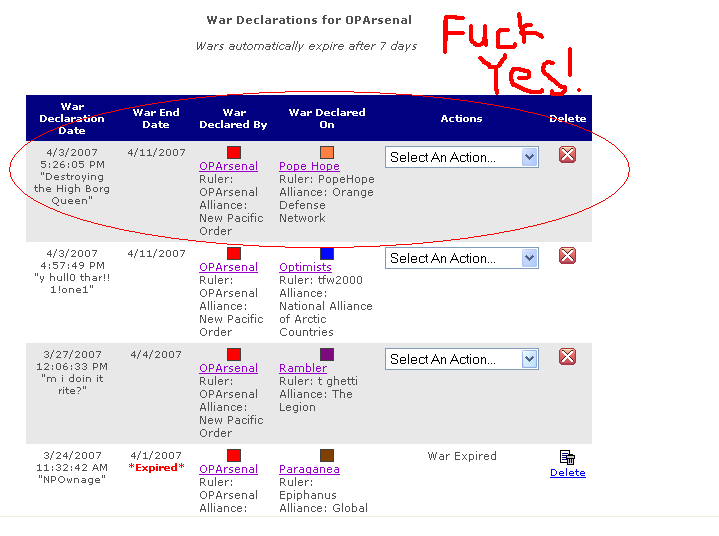Click the "Delete" column header

(568, 118)
